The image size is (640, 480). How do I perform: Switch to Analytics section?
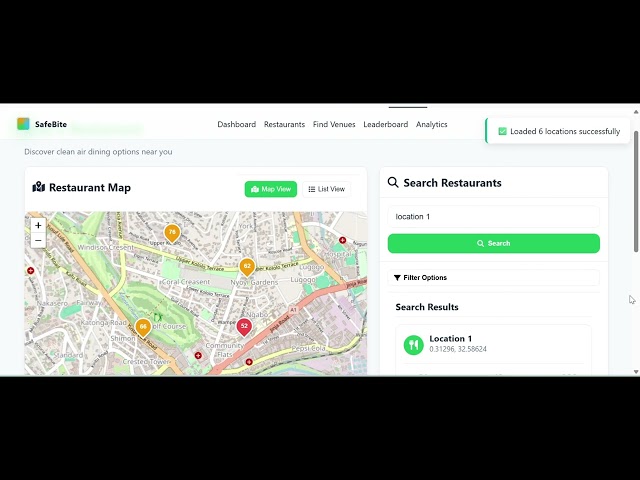point(431,124)
